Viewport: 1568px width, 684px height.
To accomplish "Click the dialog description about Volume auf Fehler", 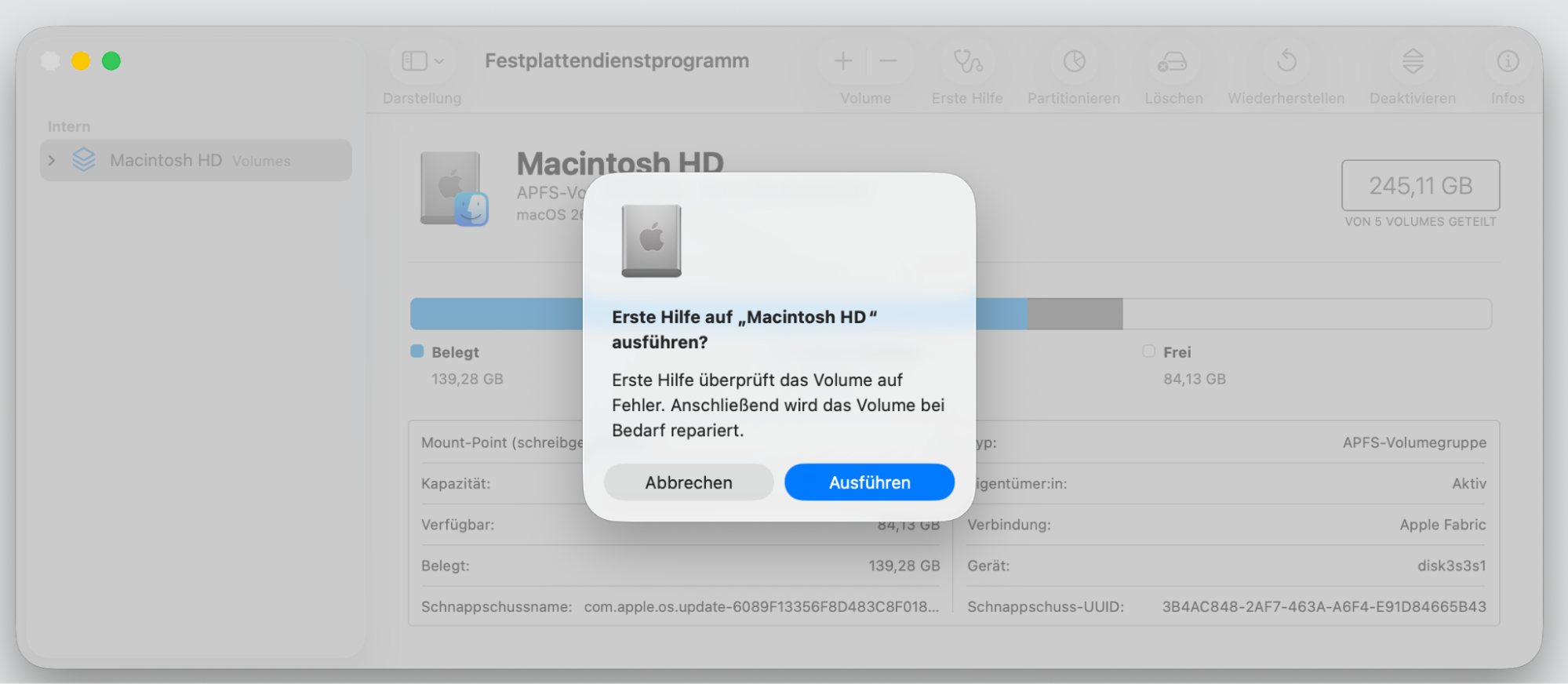I will coord(778,405).
